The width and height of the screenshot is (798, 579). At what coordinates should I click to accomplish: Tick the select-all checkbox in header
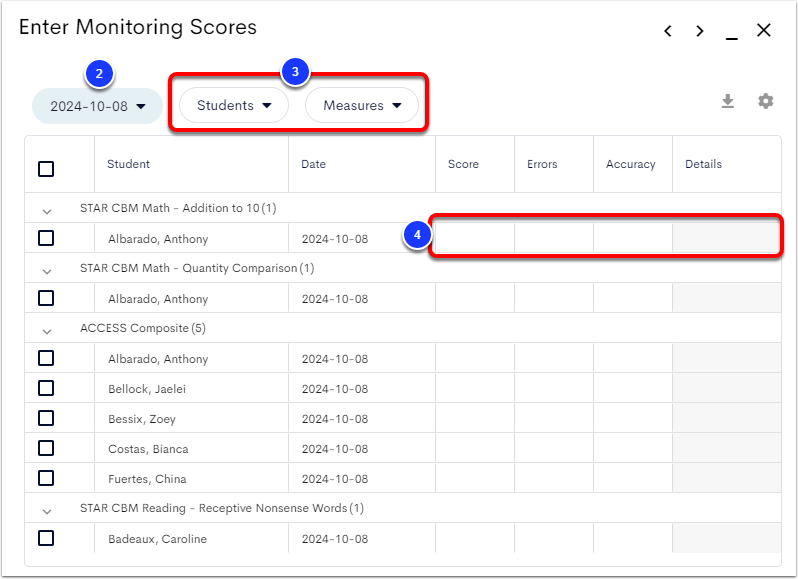coord(46,168)
